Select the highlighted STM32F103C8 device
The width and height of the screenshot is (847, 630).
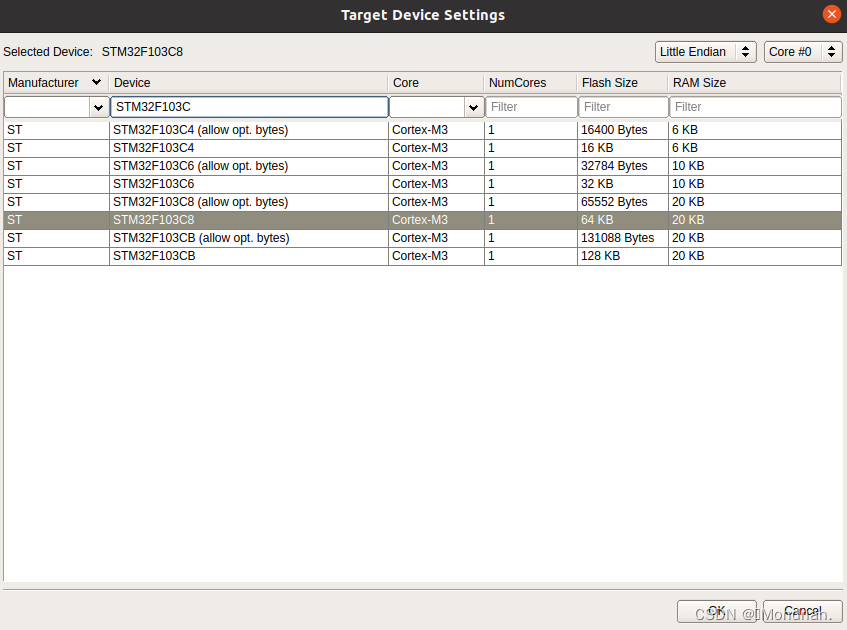[422, 220]
